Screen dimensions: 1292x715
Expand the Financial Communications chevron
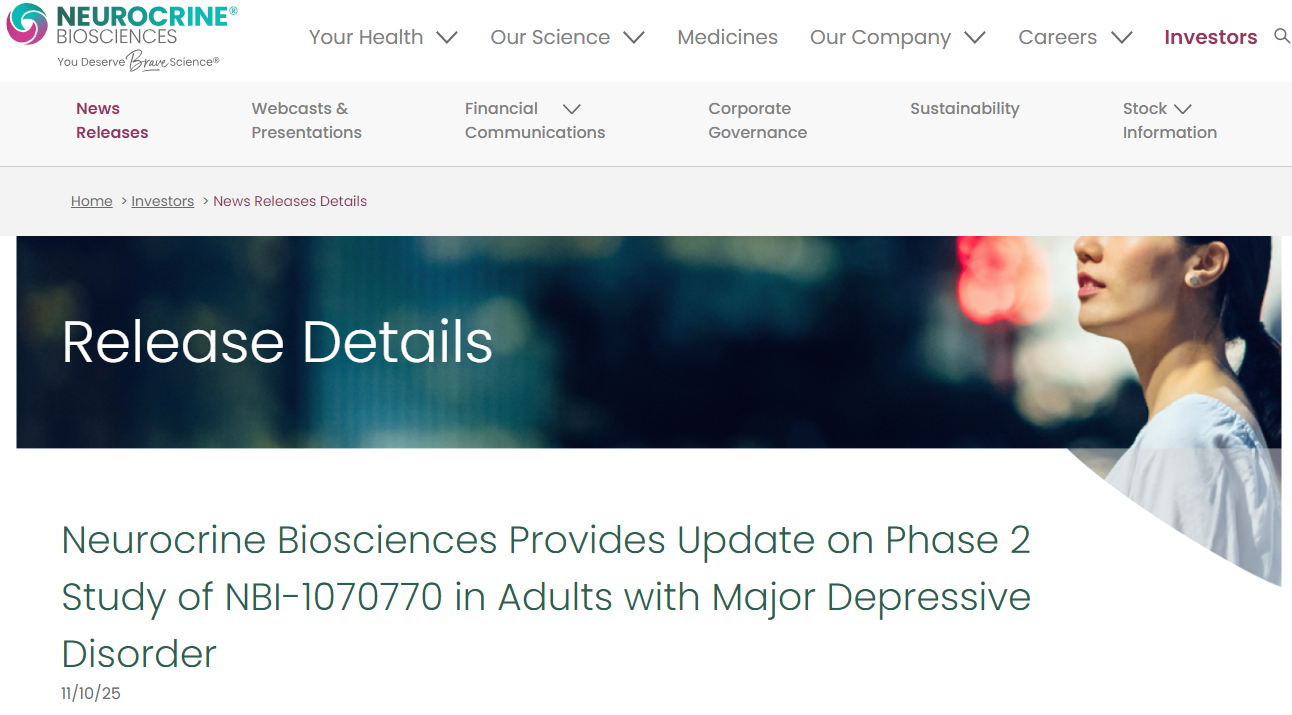[x=572, y=109]
